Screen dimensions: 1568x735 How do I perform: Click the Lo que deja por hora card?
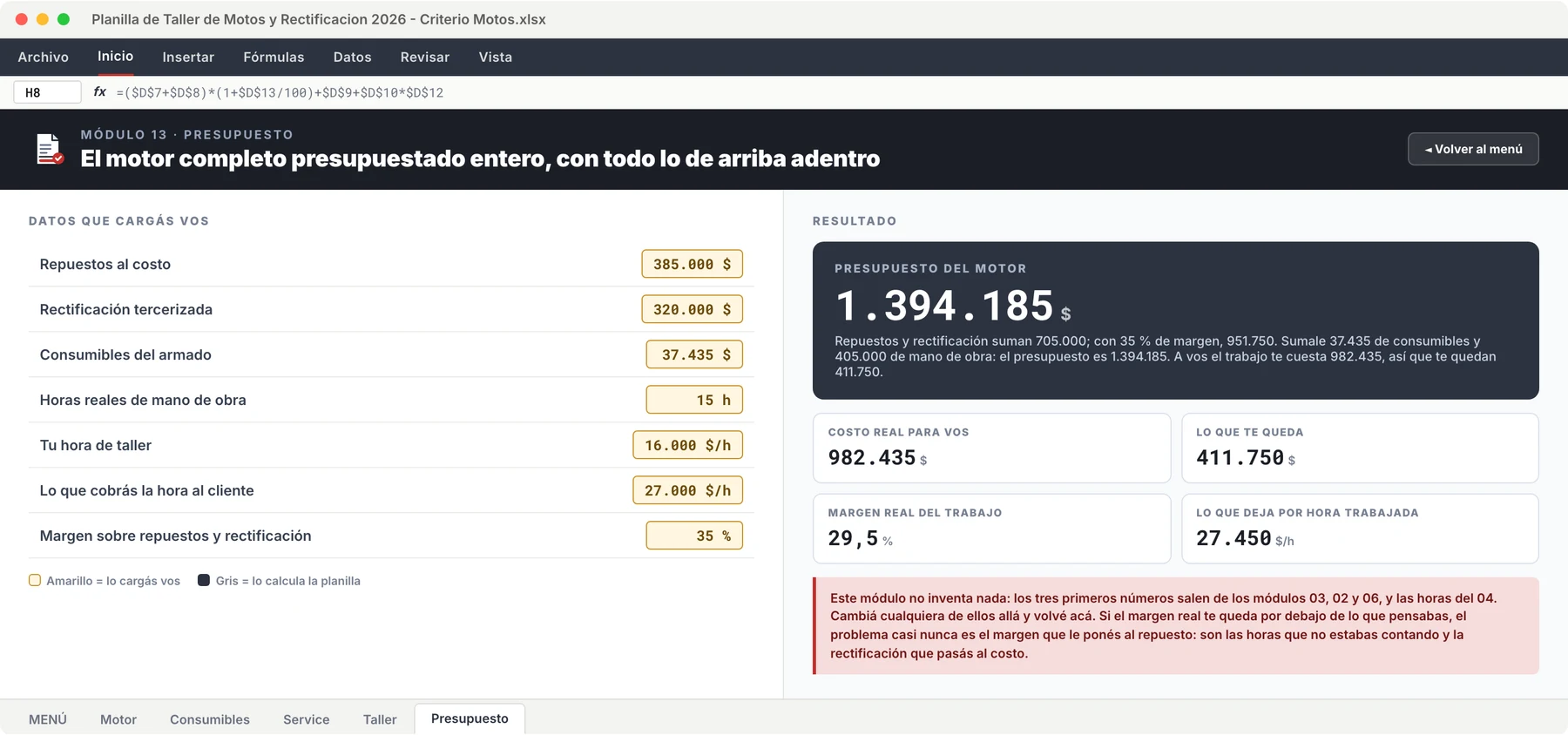pyautogui.click(x=1360, y=529)
